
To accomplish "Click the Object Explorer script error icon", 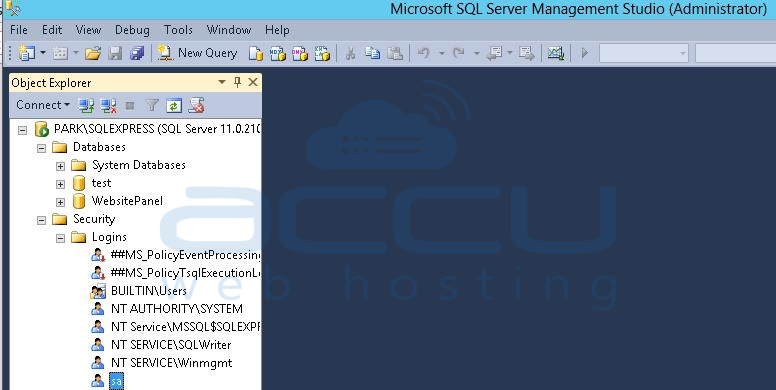I will pos(196,105).
